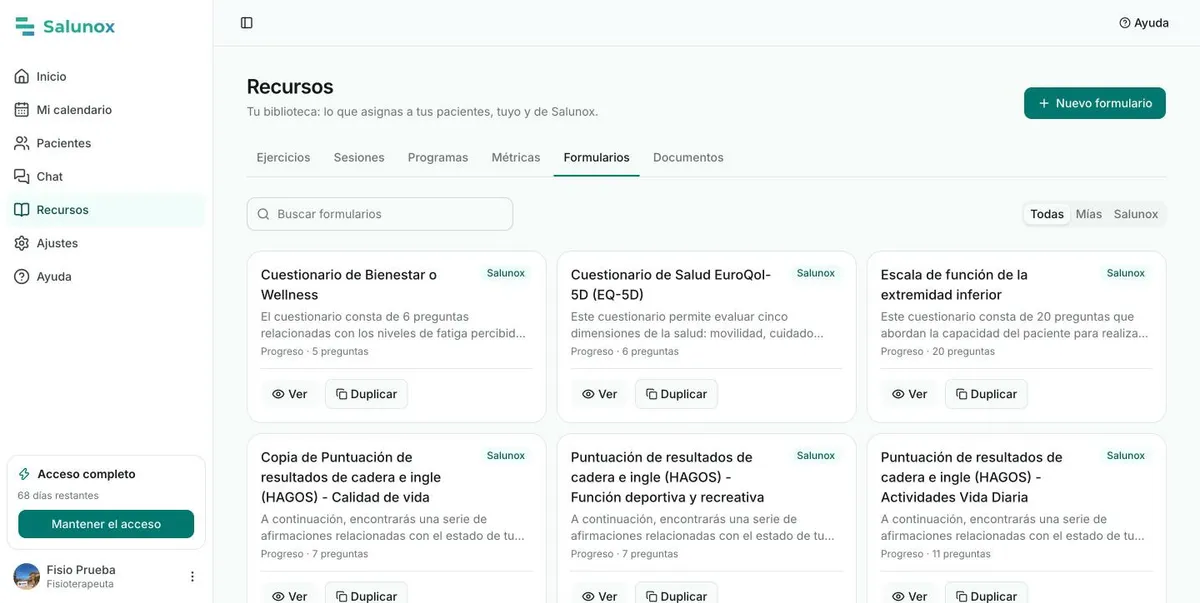Switch to the Métricas tab
1200x603 pixels.
click(x=516, y=158)
